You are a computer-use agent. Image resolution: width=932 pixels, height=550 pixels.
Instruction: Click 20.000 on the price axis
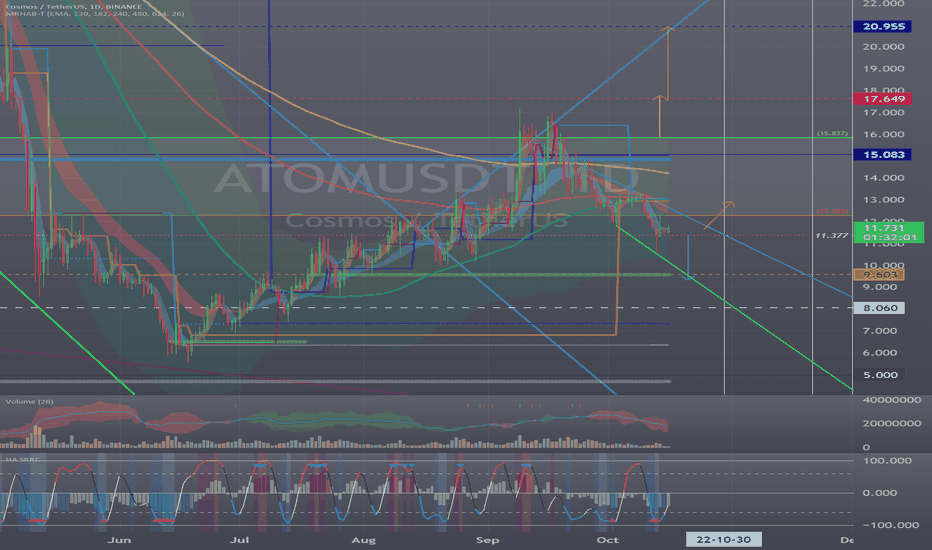884,47
